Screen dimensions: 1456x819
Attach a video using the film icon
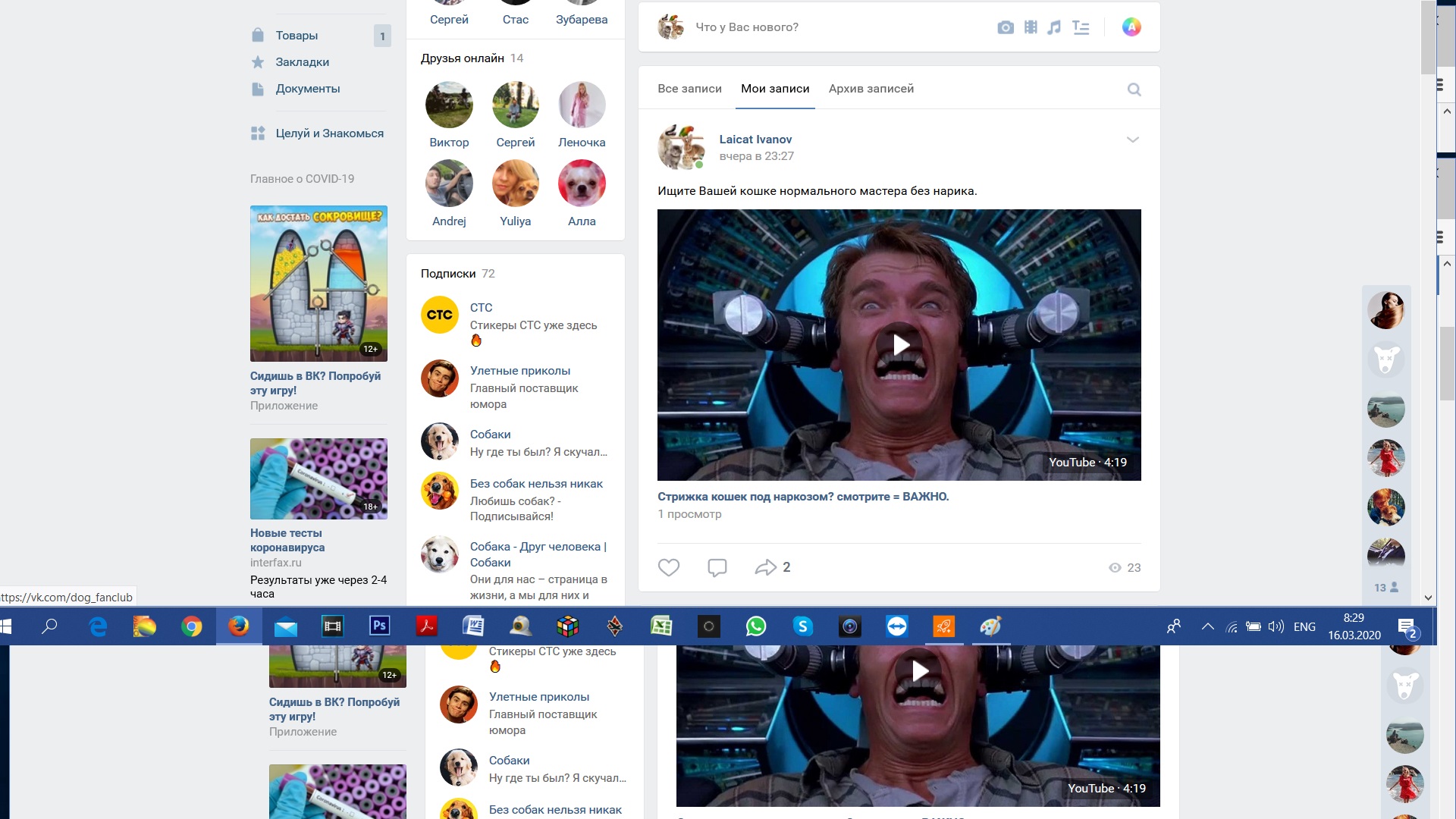point(1031,27)
